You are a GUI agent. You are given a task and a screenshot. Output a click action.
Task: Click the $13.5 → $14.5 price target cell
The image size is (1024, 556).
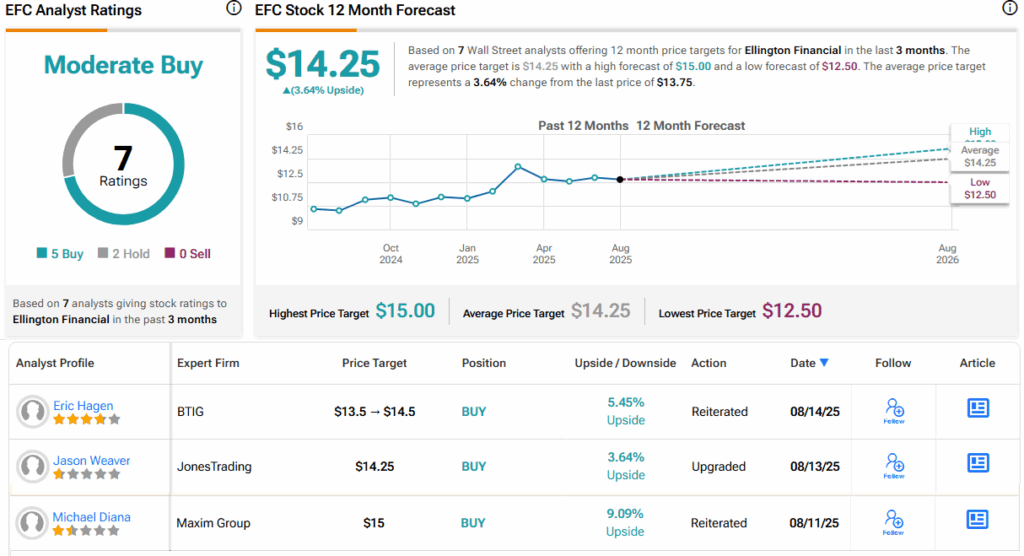point(375,412)
